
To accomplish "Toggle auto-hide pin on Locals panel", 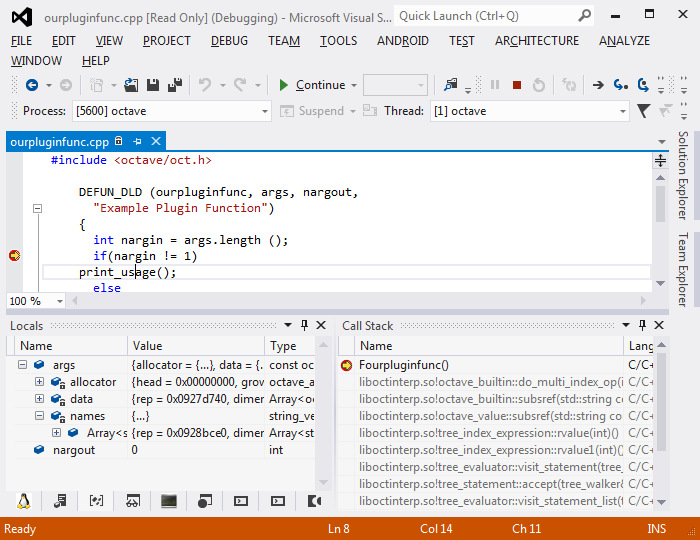I will [x=304, y=325].
